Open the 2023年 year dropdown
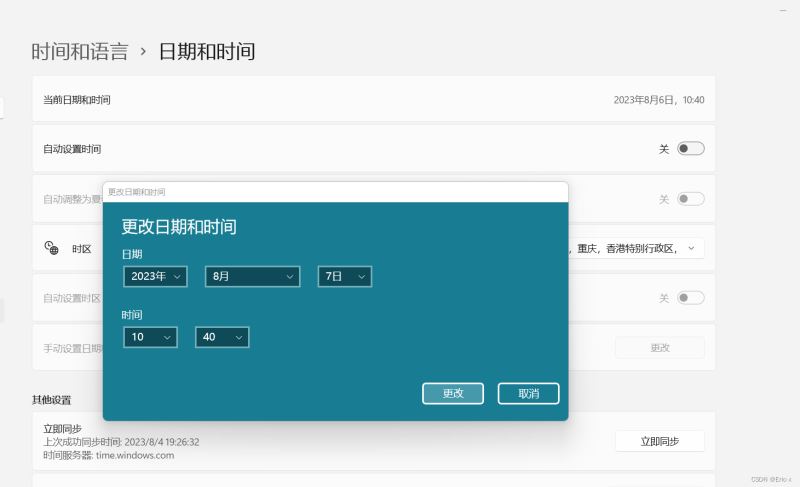Screen dimensions: 800x487 click(x=156, y=276)
